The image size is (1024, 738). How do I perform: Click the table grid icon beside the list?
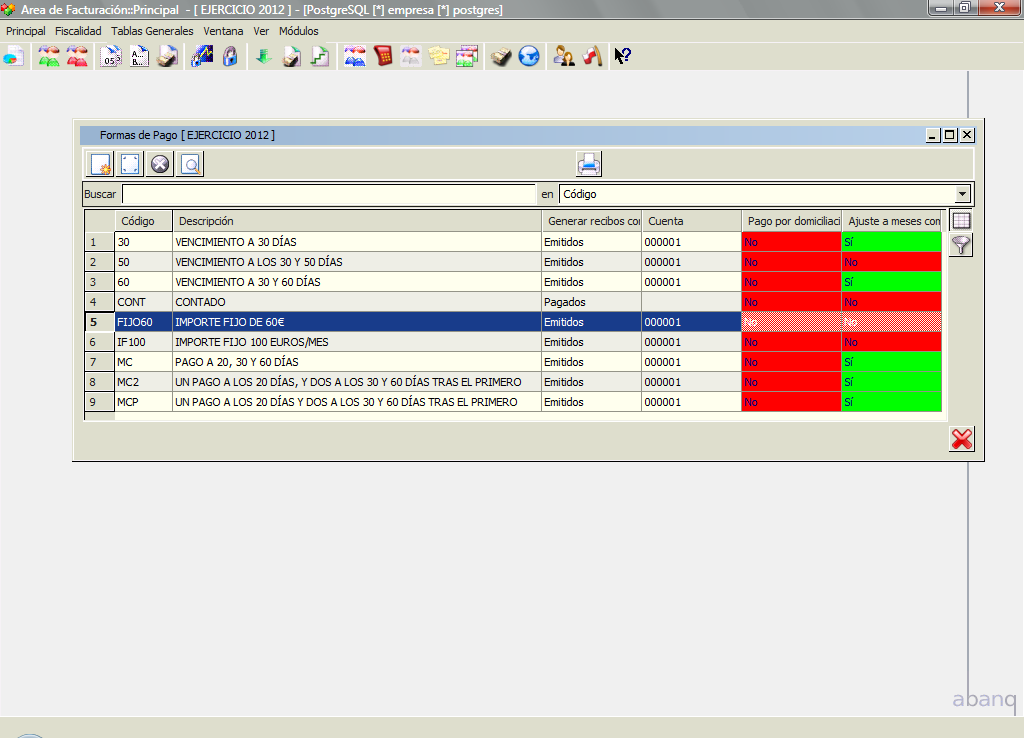[961, 221]
